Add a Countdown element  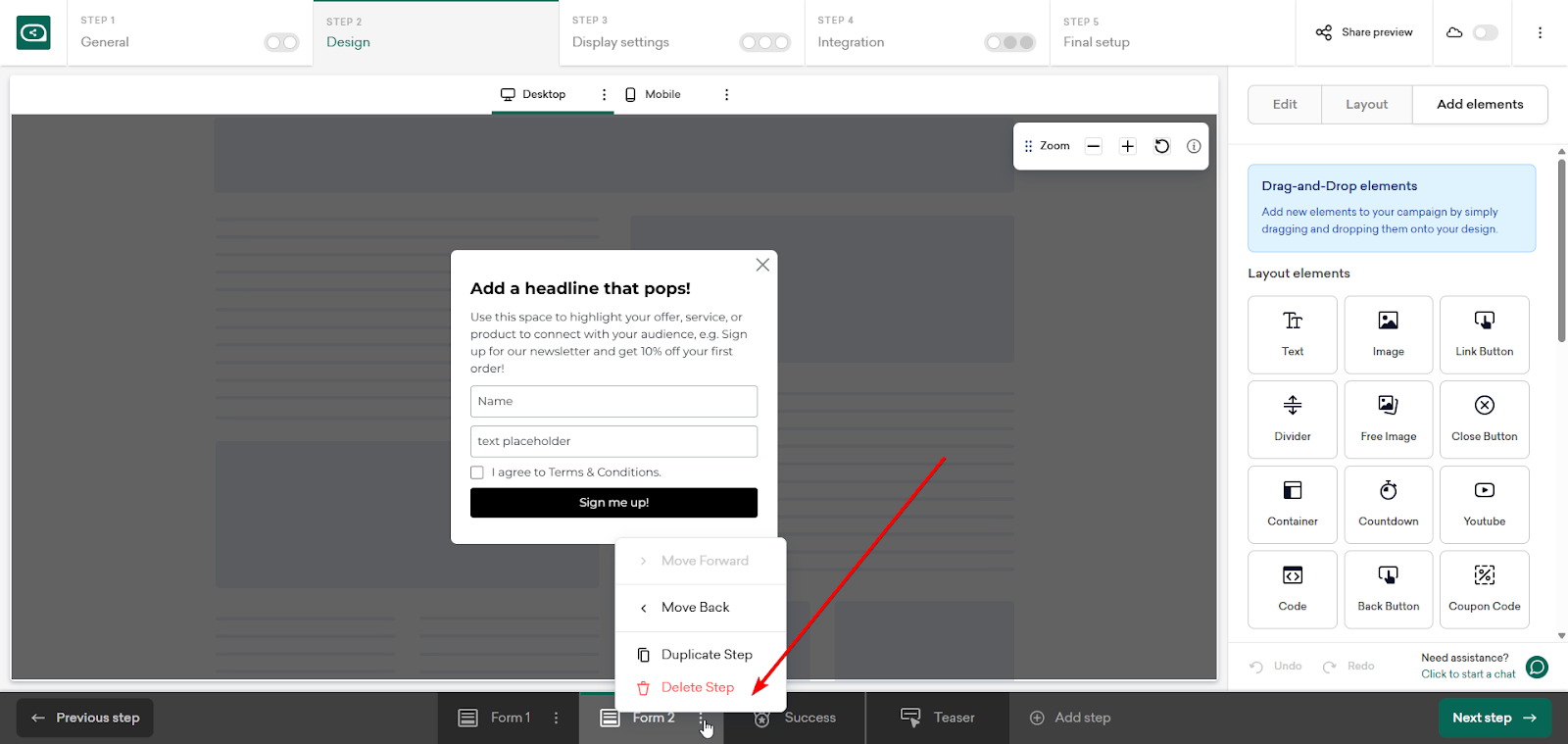coord(1388,504)
